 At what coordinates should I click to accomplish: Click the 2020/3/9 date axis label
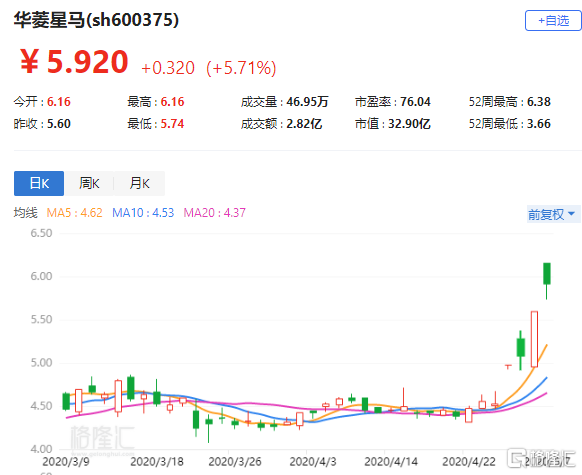66,462
